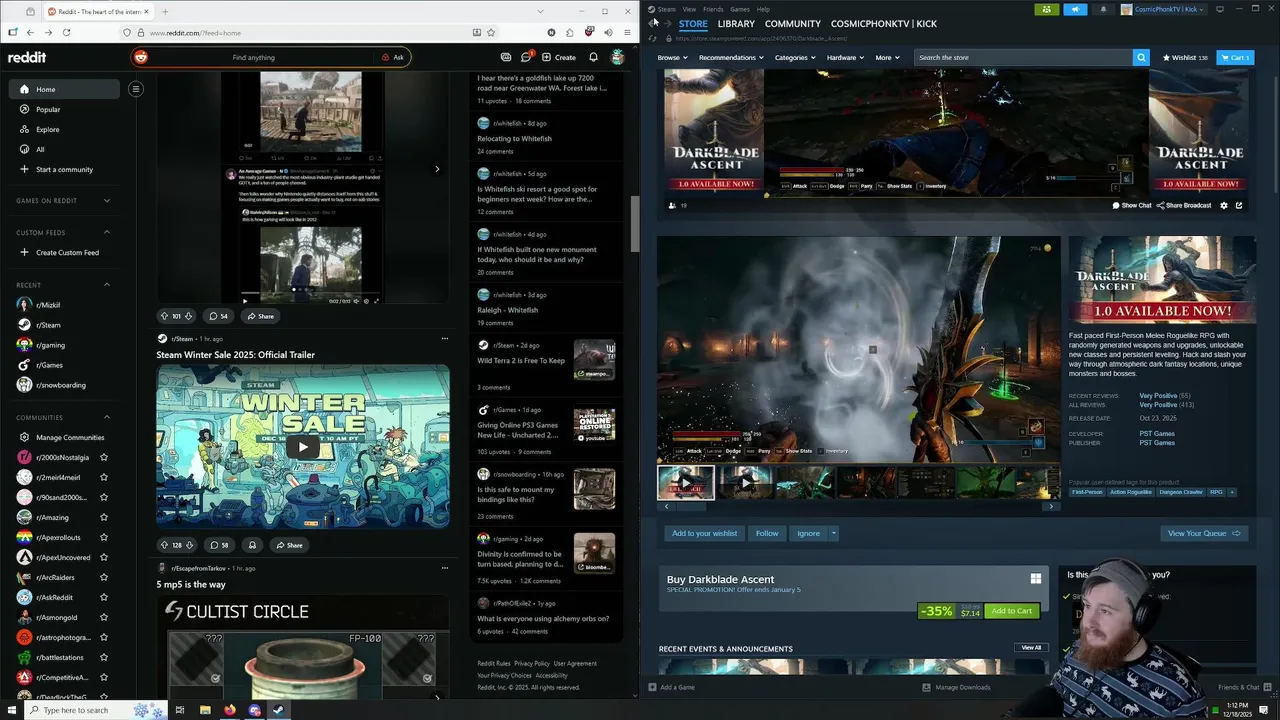Toggle favorite star for r/Asmongold
Screen dimensions: 1280x720
coord(104,617)
